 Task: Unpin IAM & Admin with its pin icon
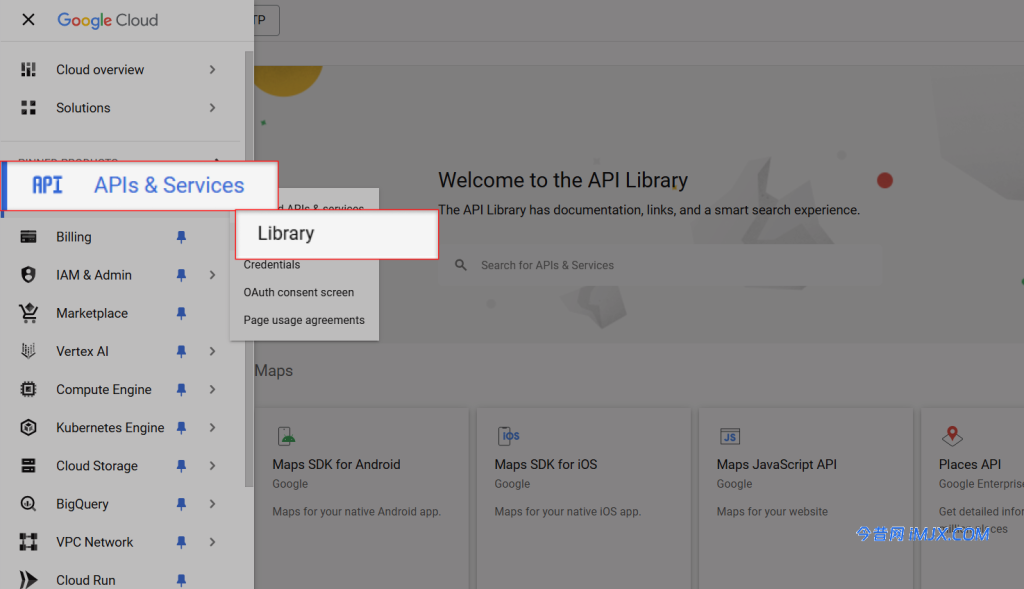pos(182,275)
